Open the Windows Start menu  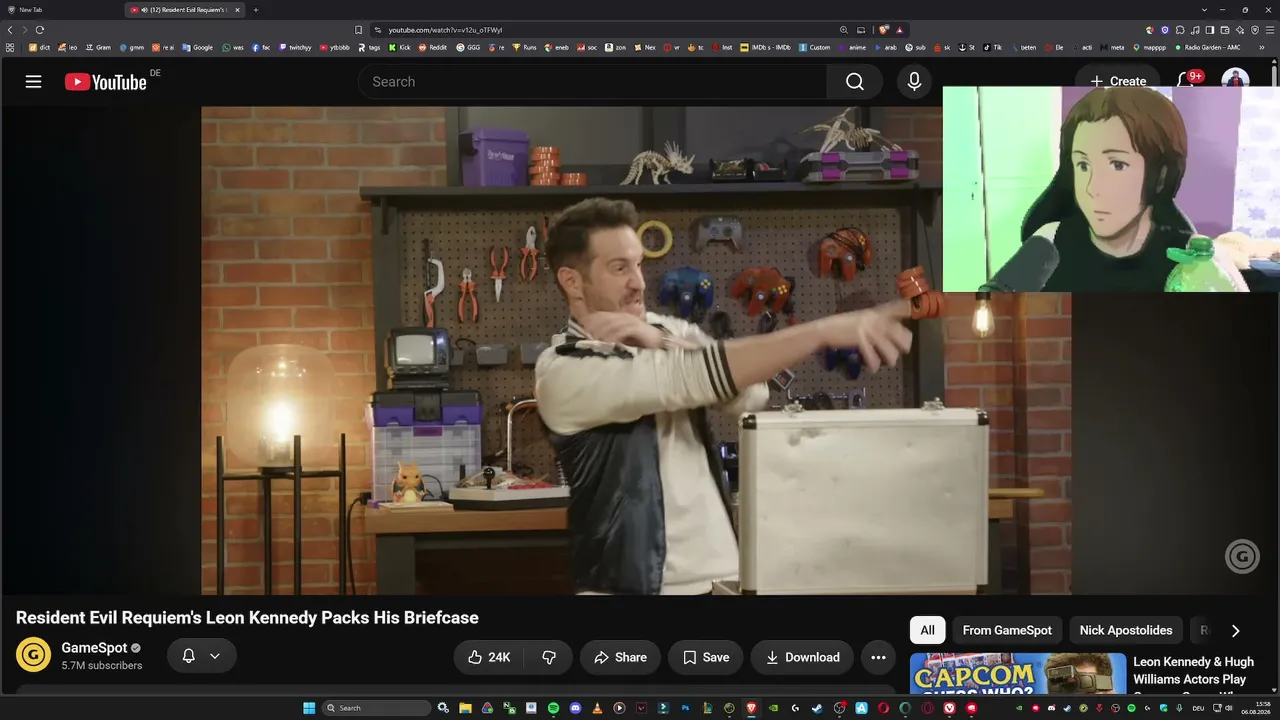[309, 708]
